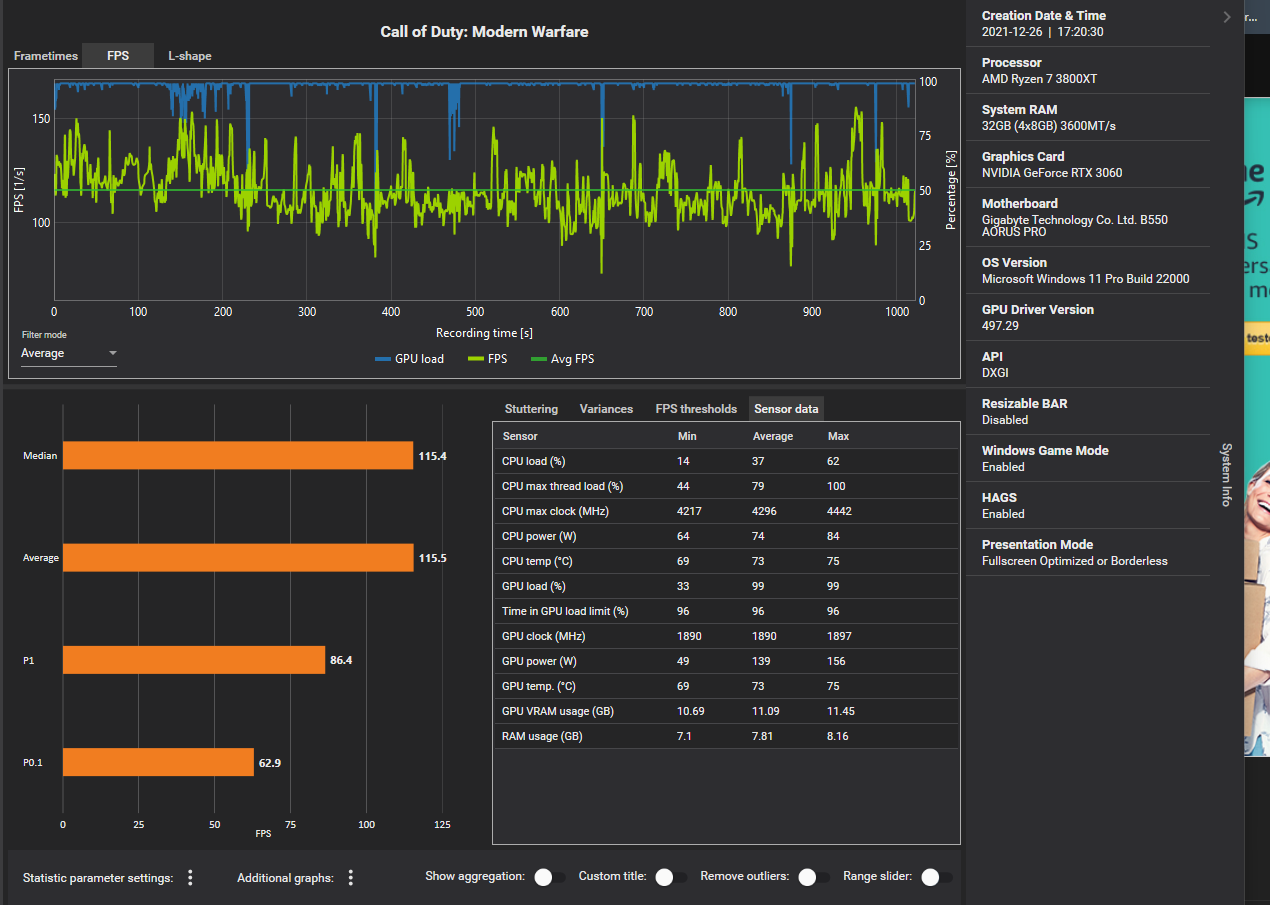Image resolution: width=1270 pixels, height=905 pixels.
Task: Select the CPU max clock (MHz) row
Action: tap(726, 511)
